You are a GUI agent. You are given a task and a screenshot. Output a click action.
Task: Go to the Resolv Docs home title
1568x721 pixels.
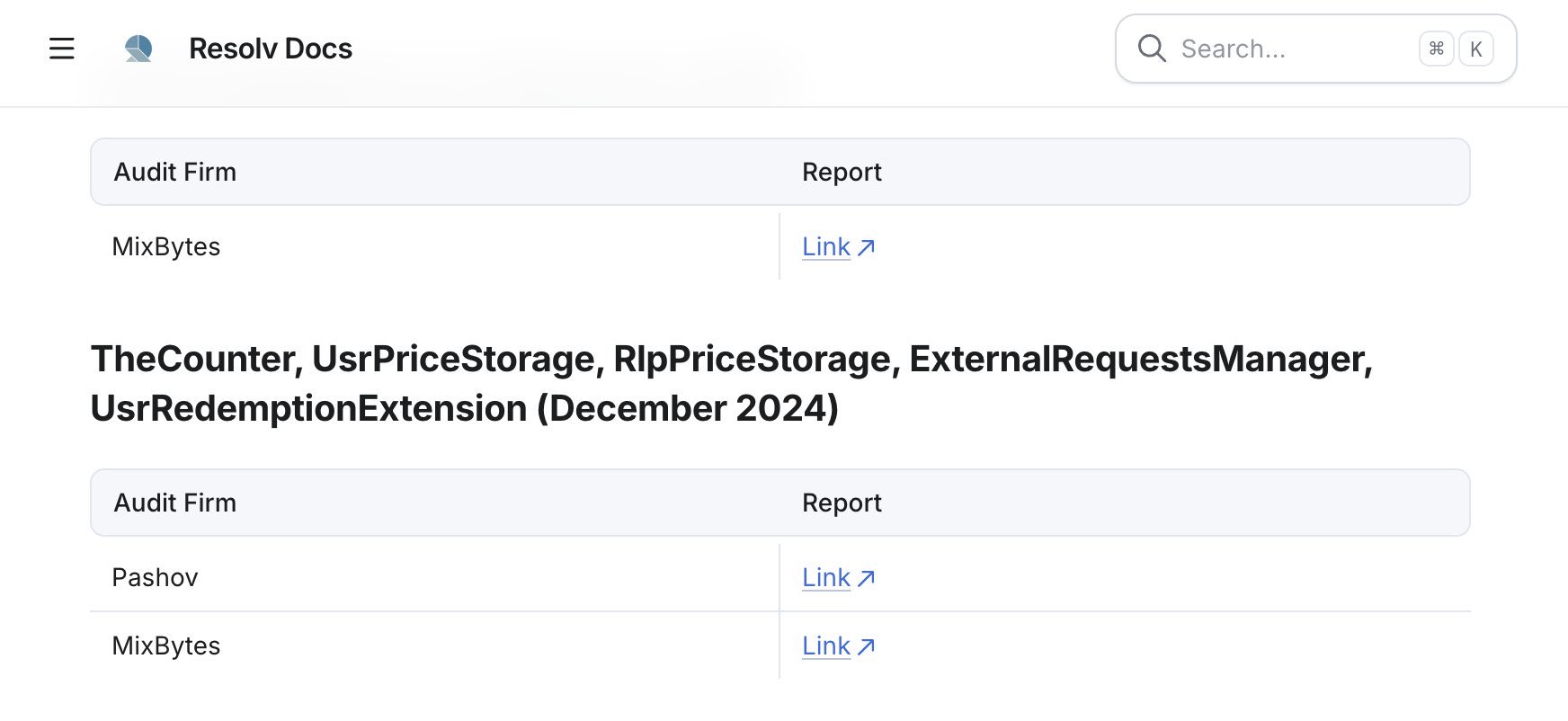pyautogui.click(x=270, y=49)
